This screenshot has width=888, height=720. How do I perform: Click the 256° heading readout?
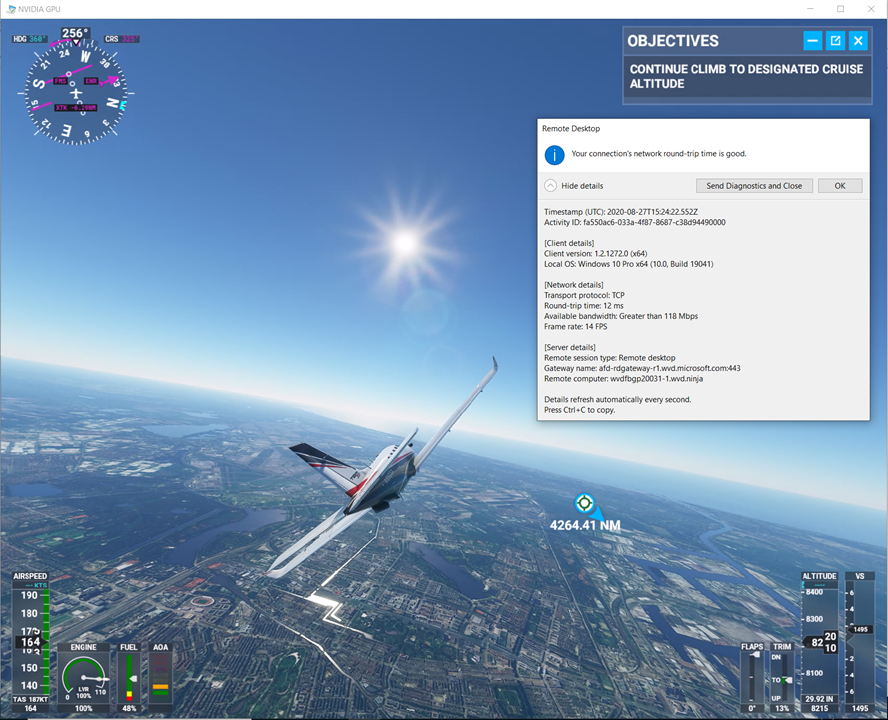point(75,33)
